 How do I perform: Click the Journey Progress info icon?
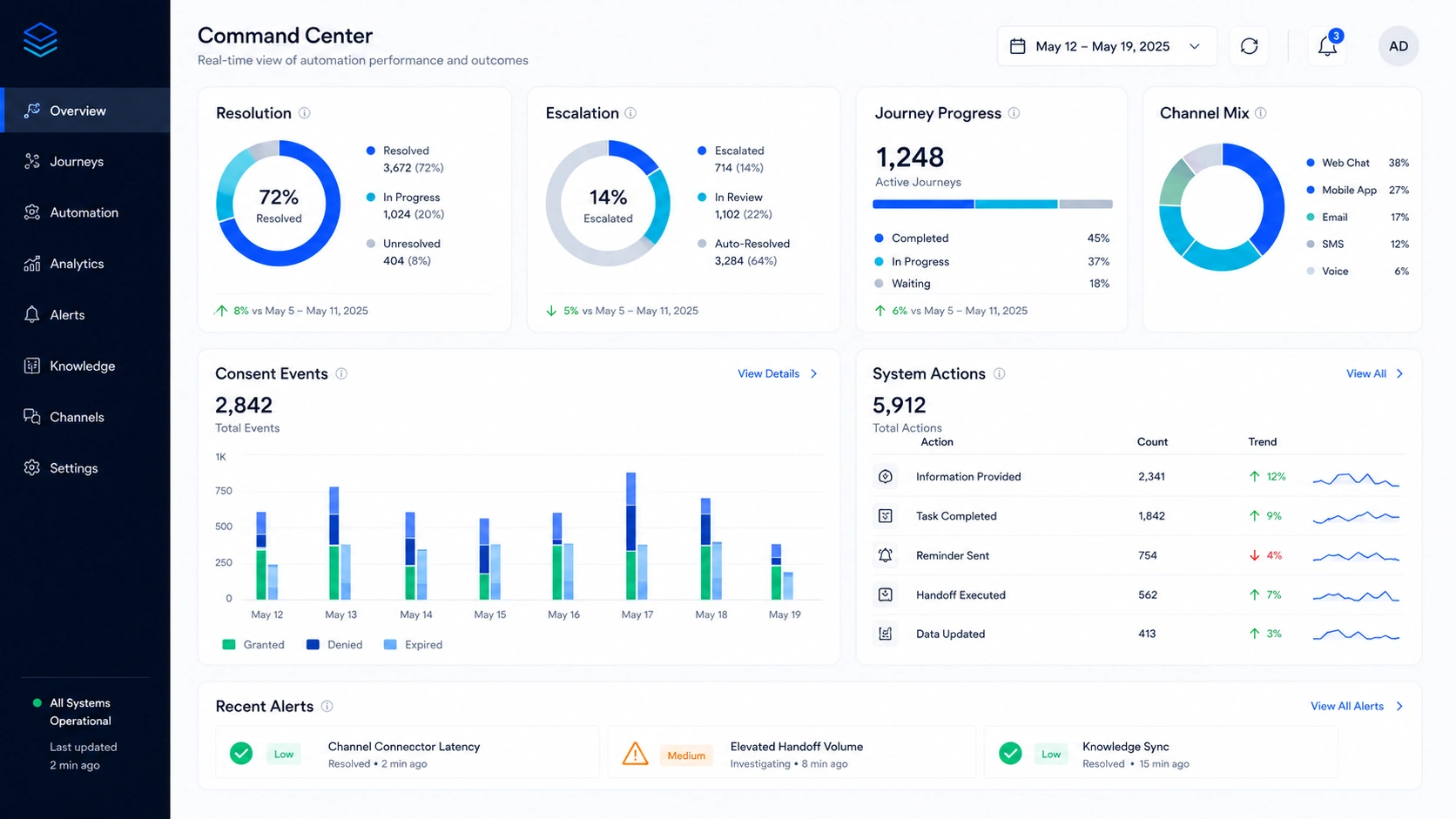pyautogui.click(x=1014, y=113)
